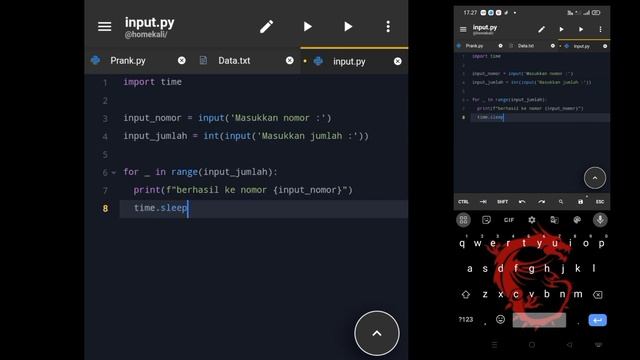
Task: Open keyboard settings gear icon
Action: [x=531, y=220]
